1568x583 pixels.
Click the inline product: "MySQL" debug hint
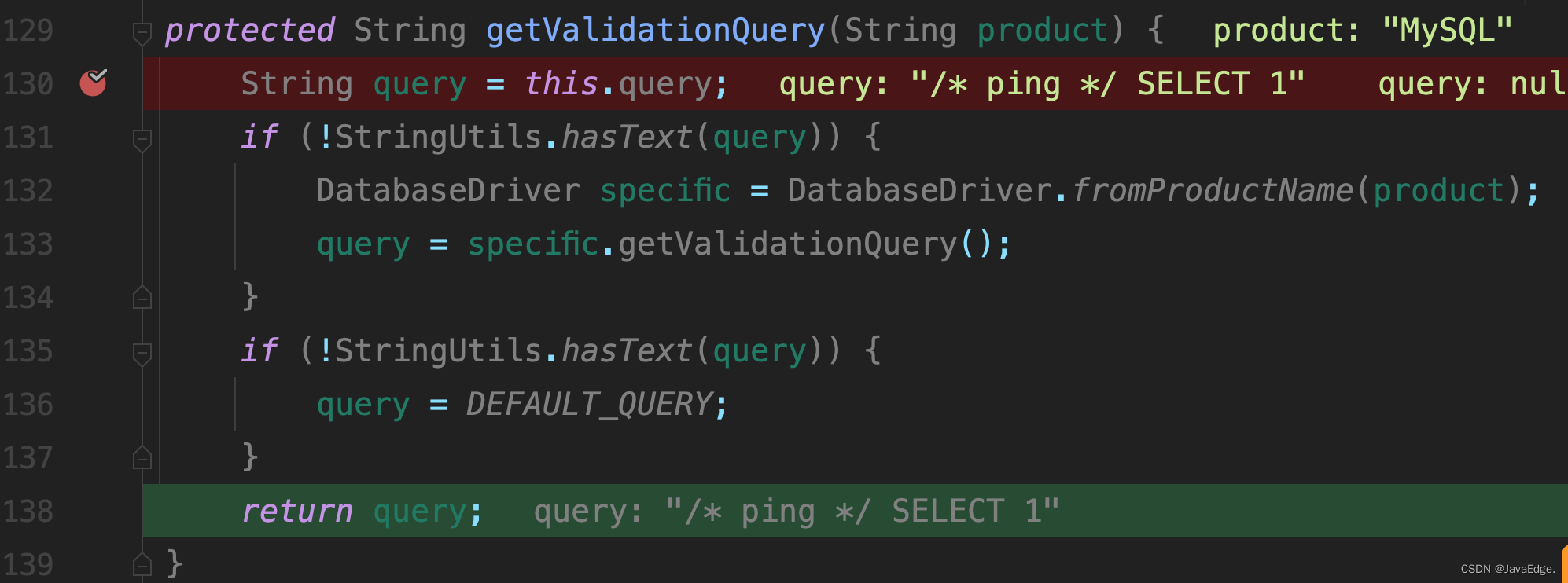click(1363, 31)
